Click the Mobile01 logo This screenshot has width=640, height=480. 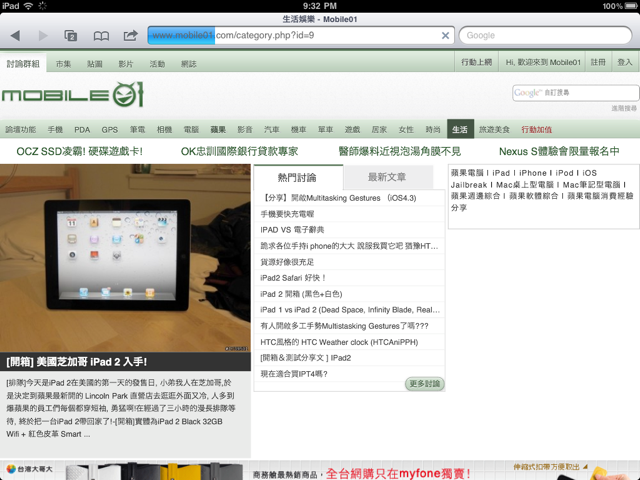click(x=73, y=95)
